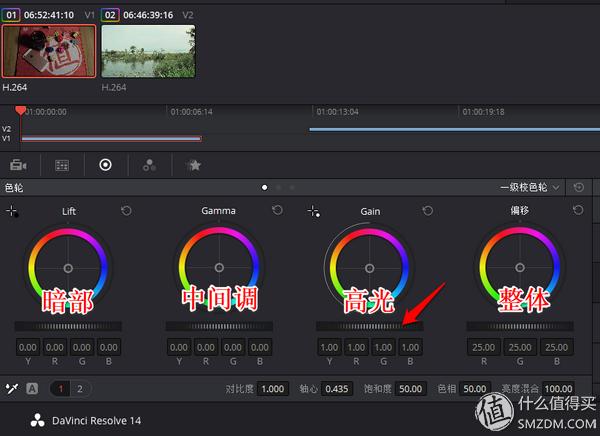Click the 色相 hue value 50.00
The height and width of the screenshot is (436, 600).
coord(475,389)
